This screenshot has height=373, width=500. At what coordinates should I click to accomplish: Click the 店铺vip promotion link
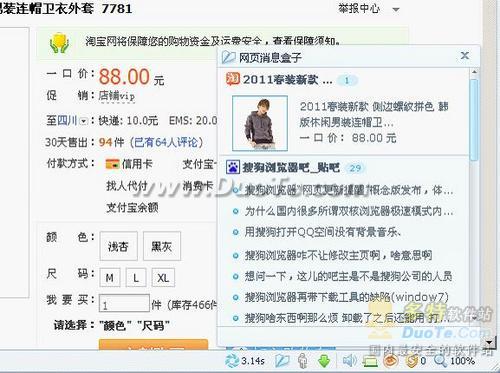click(x=117, y=96)
